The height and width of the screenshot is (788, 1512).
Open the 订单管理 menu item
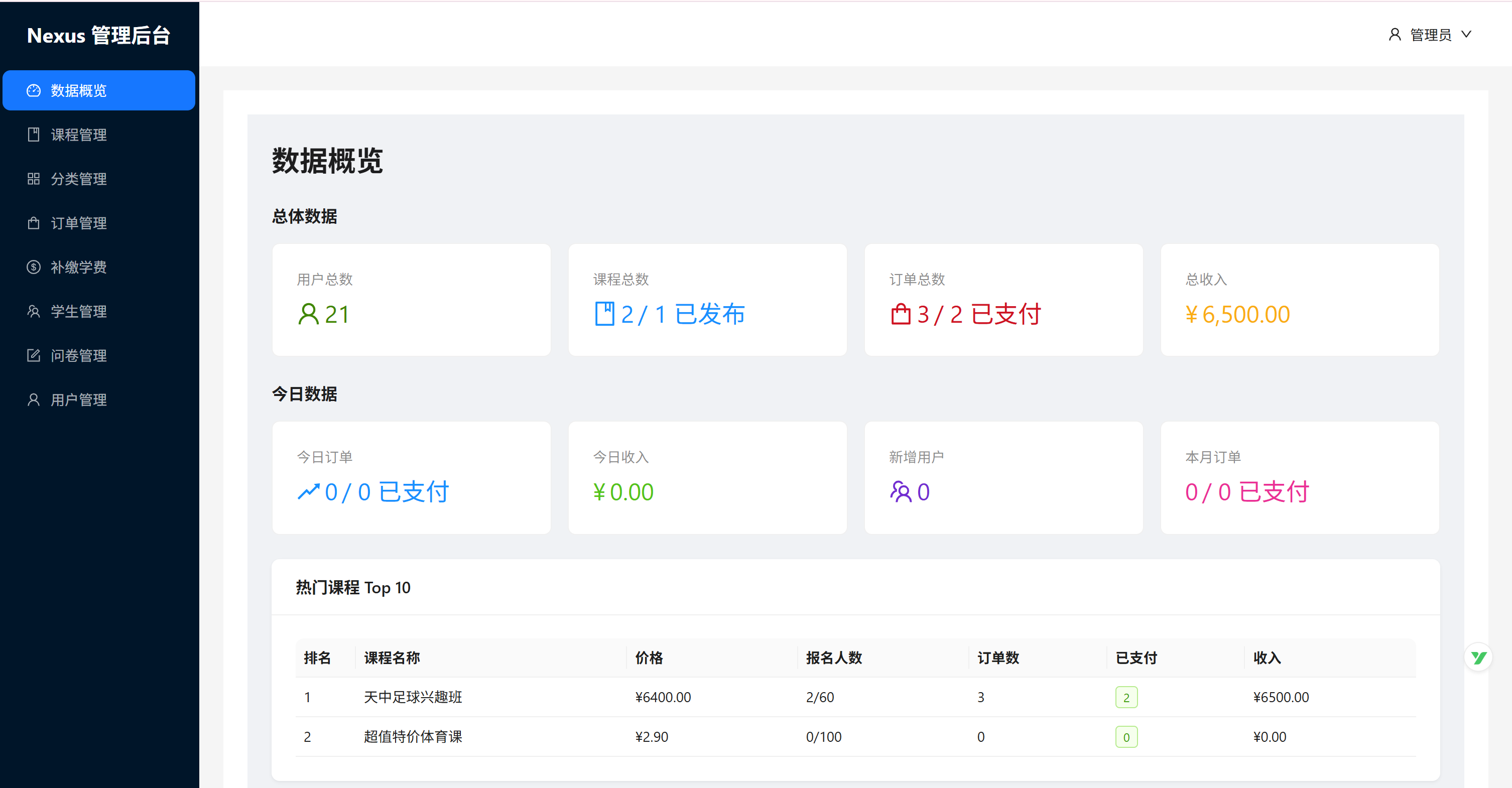click(79, 223)
